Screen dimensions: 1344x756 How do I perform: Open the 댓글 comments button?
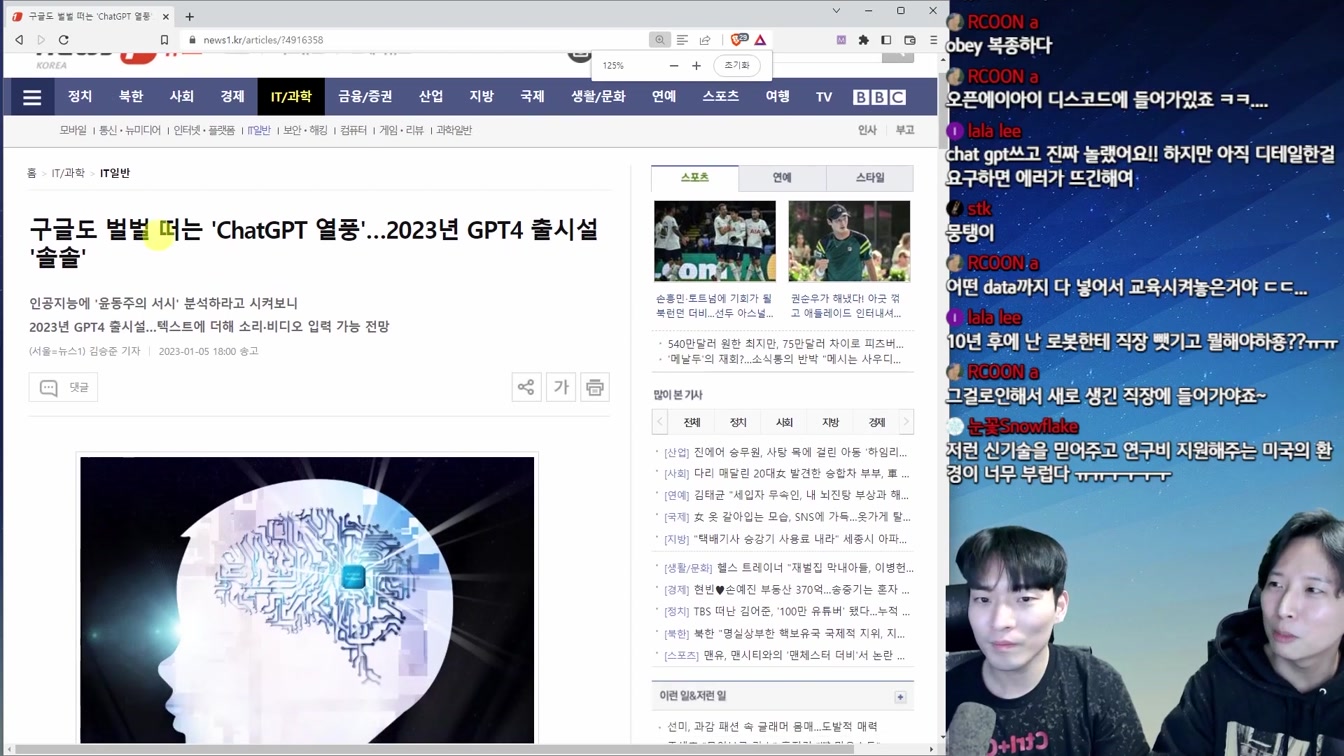pos(63,387)
